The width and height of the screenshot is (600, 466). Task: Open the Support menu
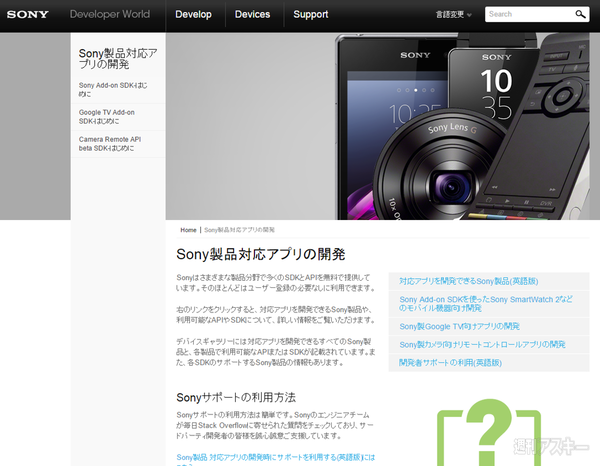[311, 15]
